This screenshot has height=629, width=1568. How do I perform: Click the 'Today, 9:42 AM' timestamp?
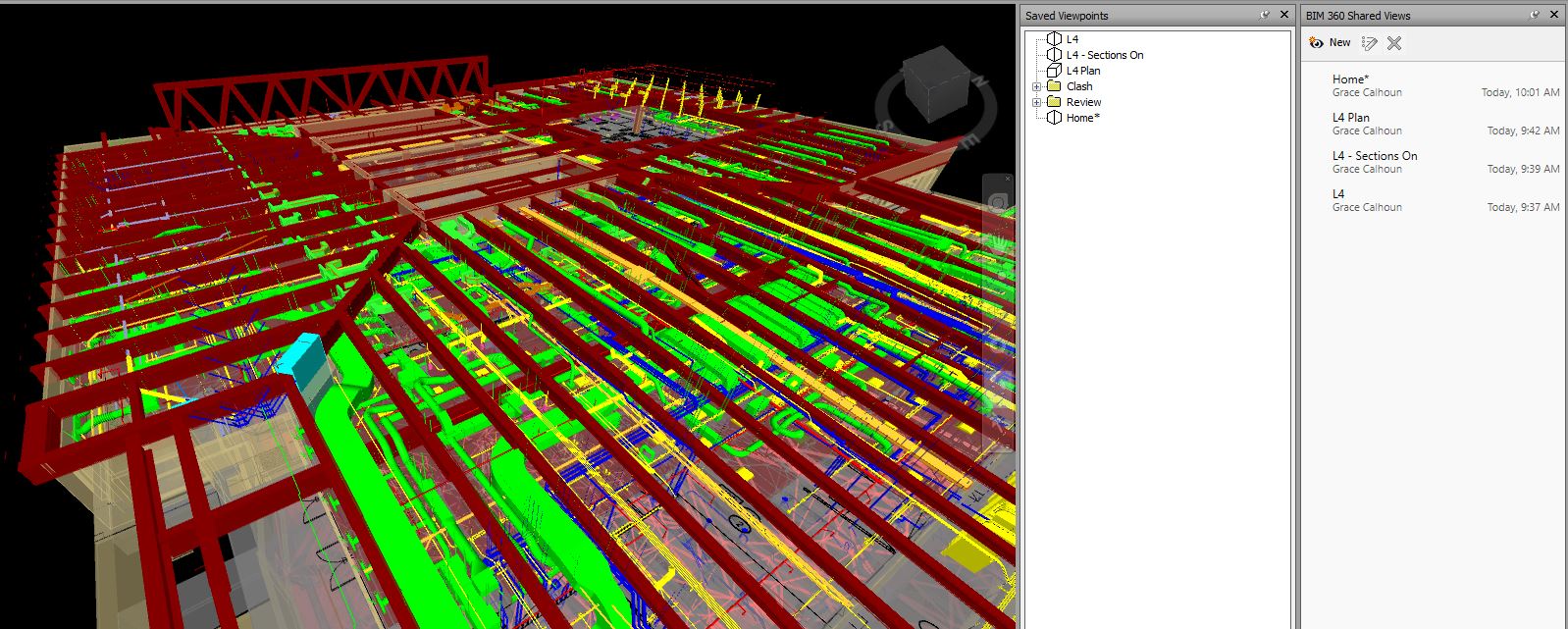(1523, 131)
